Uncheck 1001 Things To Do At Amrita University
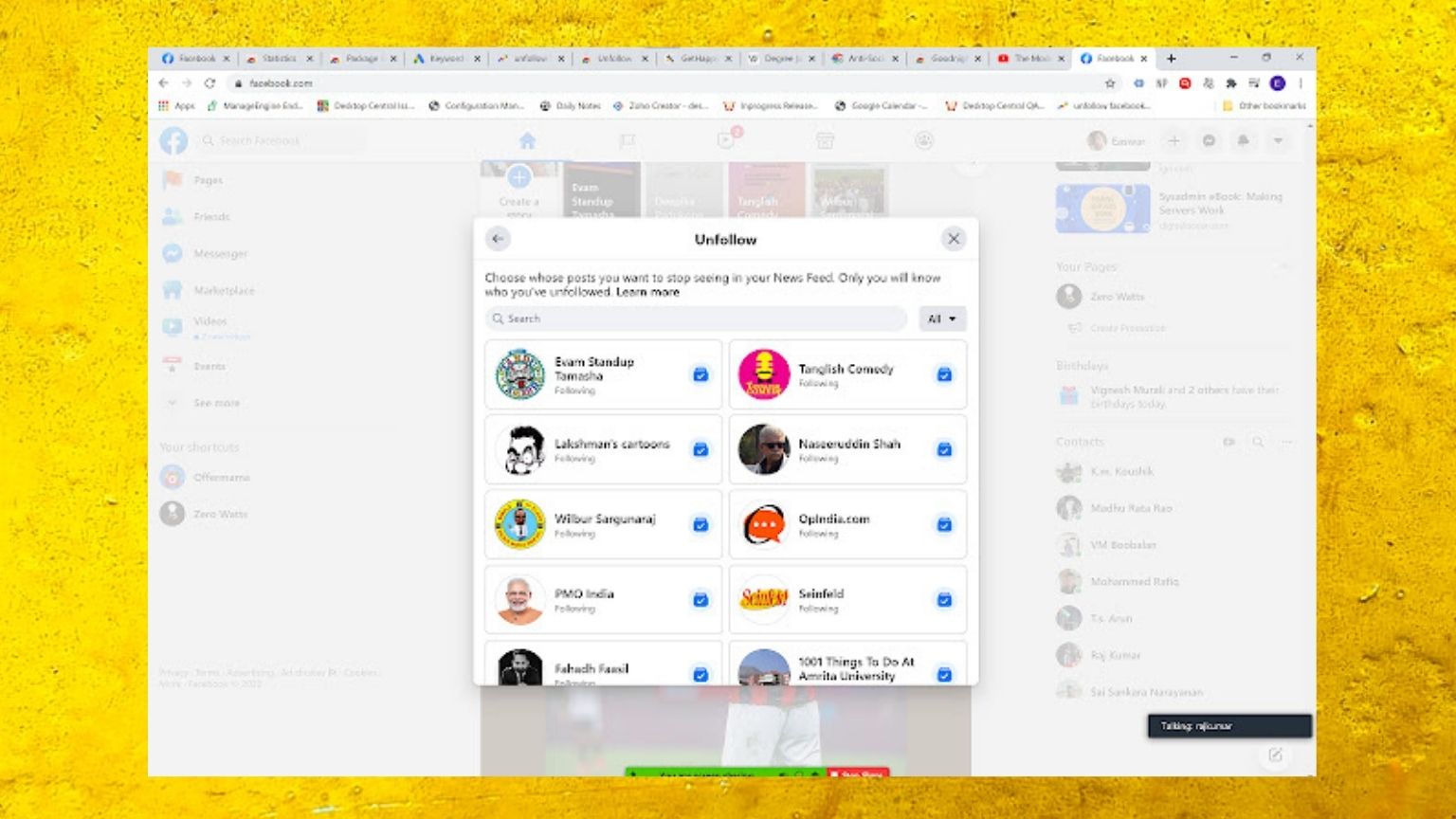 pyautogui.click(x=944, y=674)
